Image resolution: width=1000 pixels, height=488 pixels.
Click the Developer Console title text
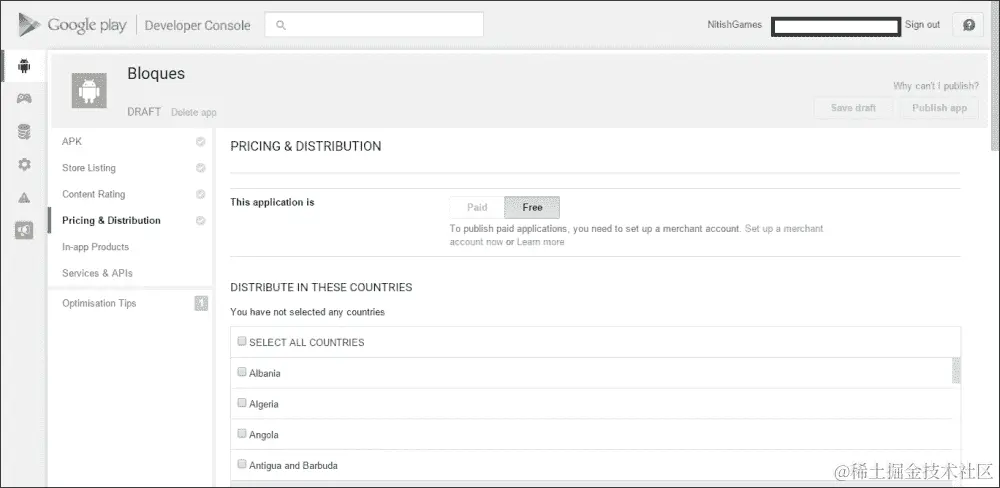[198, 26]
